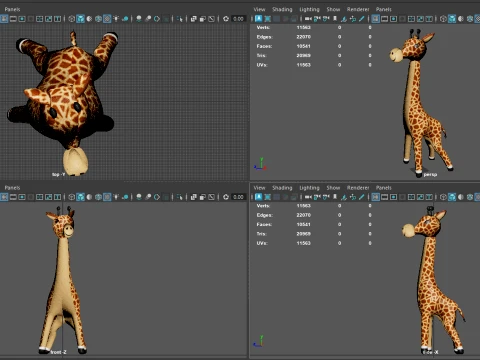This screenshot has width=480, height=360.
Task: Open the Panels menu of the top-Y panel
Action: (12, 9)
